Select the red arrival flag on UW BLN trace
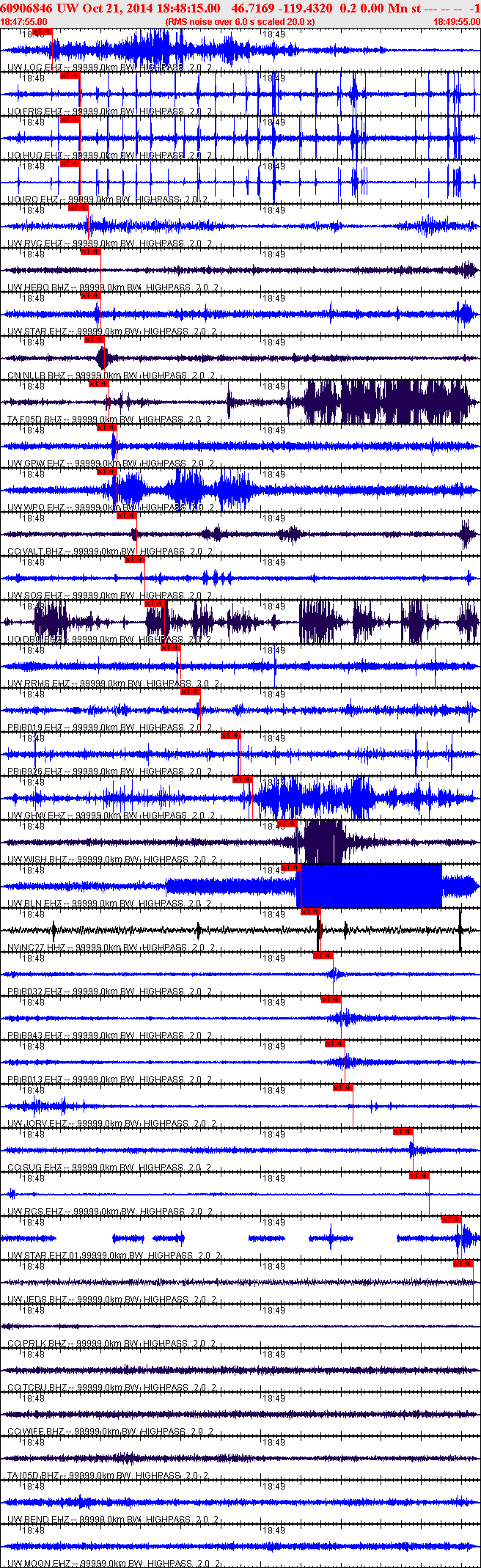The height and width of the screenshot is (1568, 481). click(x=291, y=868)
